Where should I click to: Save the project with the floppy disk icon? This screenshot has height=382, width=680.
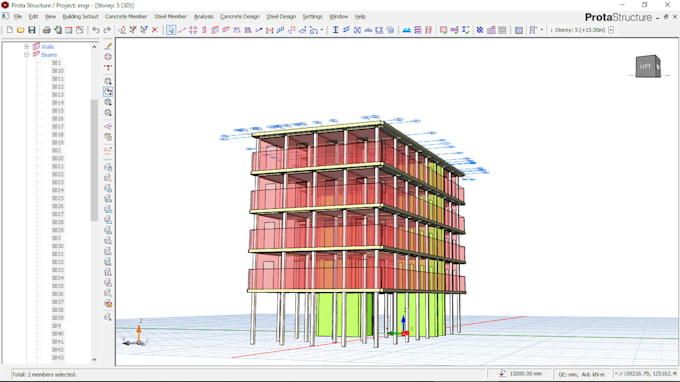tap(32, 30)
